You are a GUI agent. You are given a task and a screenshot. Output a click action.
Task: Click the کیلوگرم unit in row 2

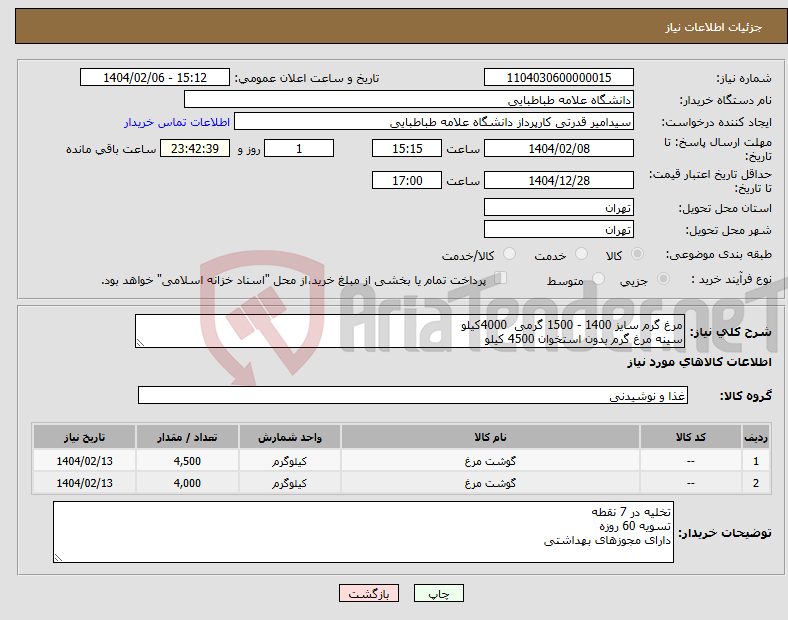click(289, 483)
